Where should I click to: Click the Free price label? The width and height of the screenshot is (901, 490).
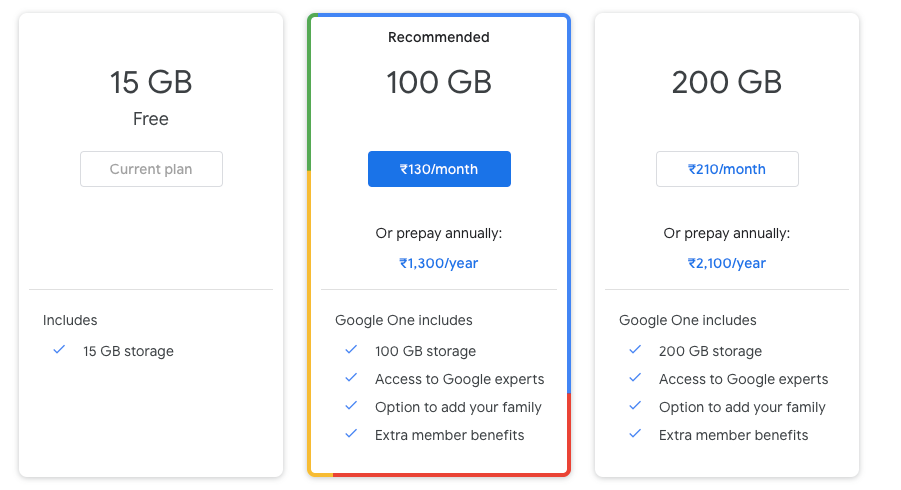tap(151, 119)
